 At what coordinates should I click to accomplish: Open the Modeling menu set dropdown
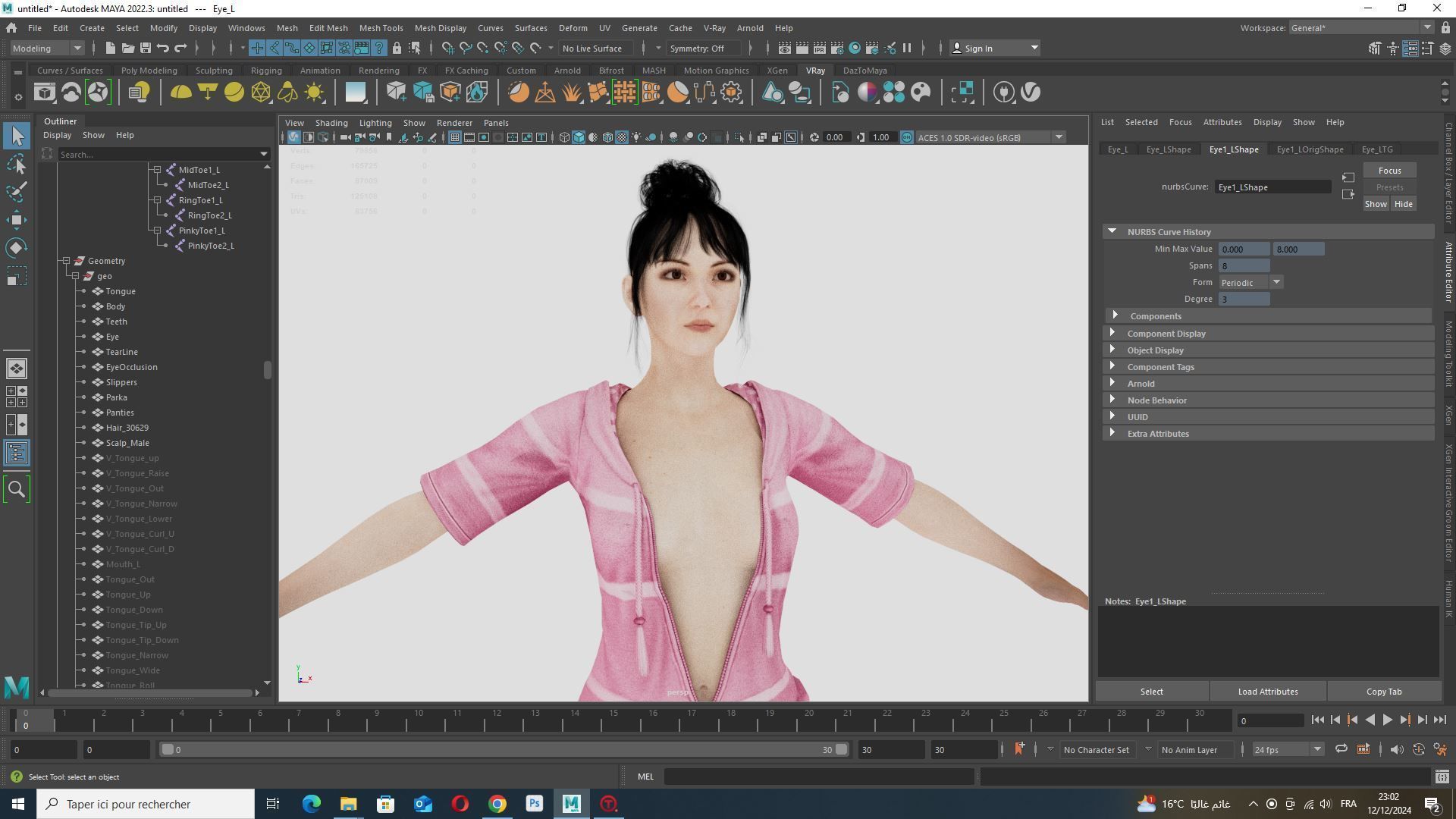click(x=46, y=49)
